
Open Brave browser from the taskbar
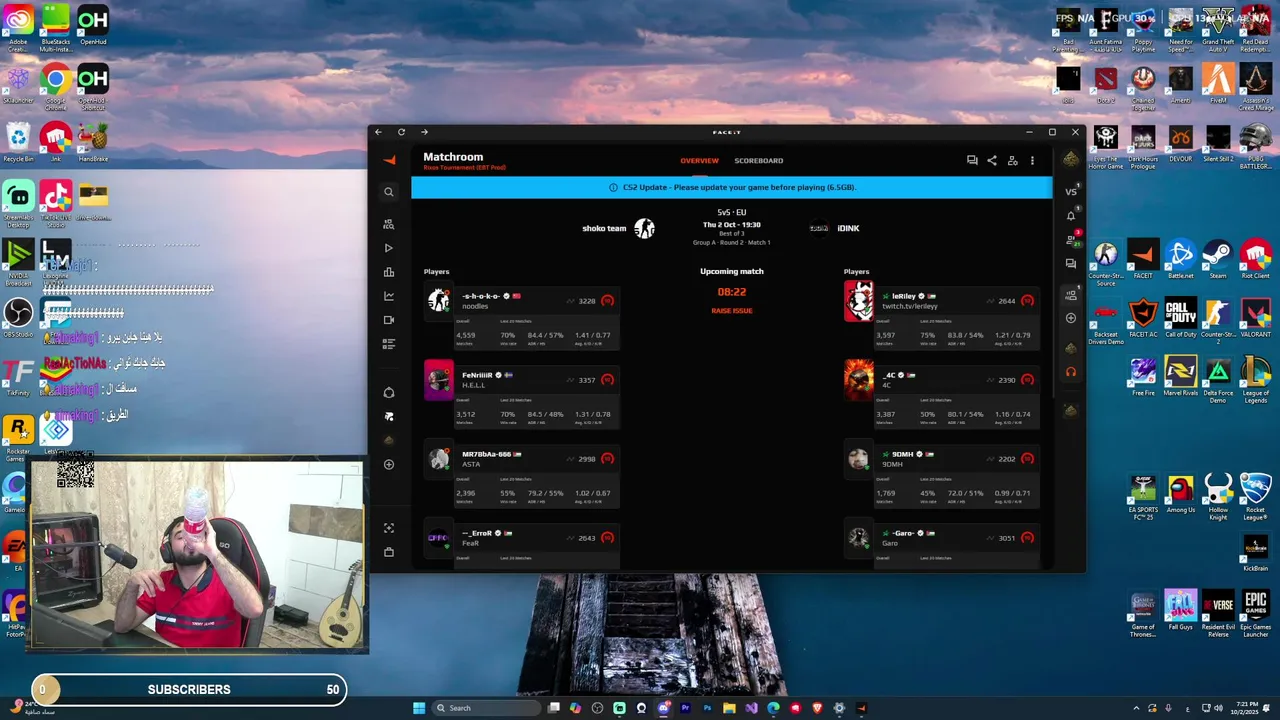(817, 708)
